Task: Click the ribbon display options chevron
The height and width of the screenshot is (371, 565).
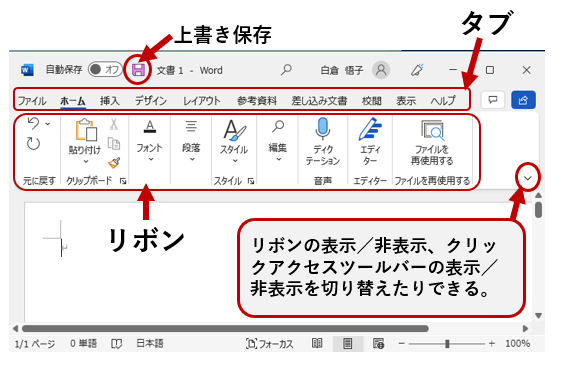Action: [528, 178]
